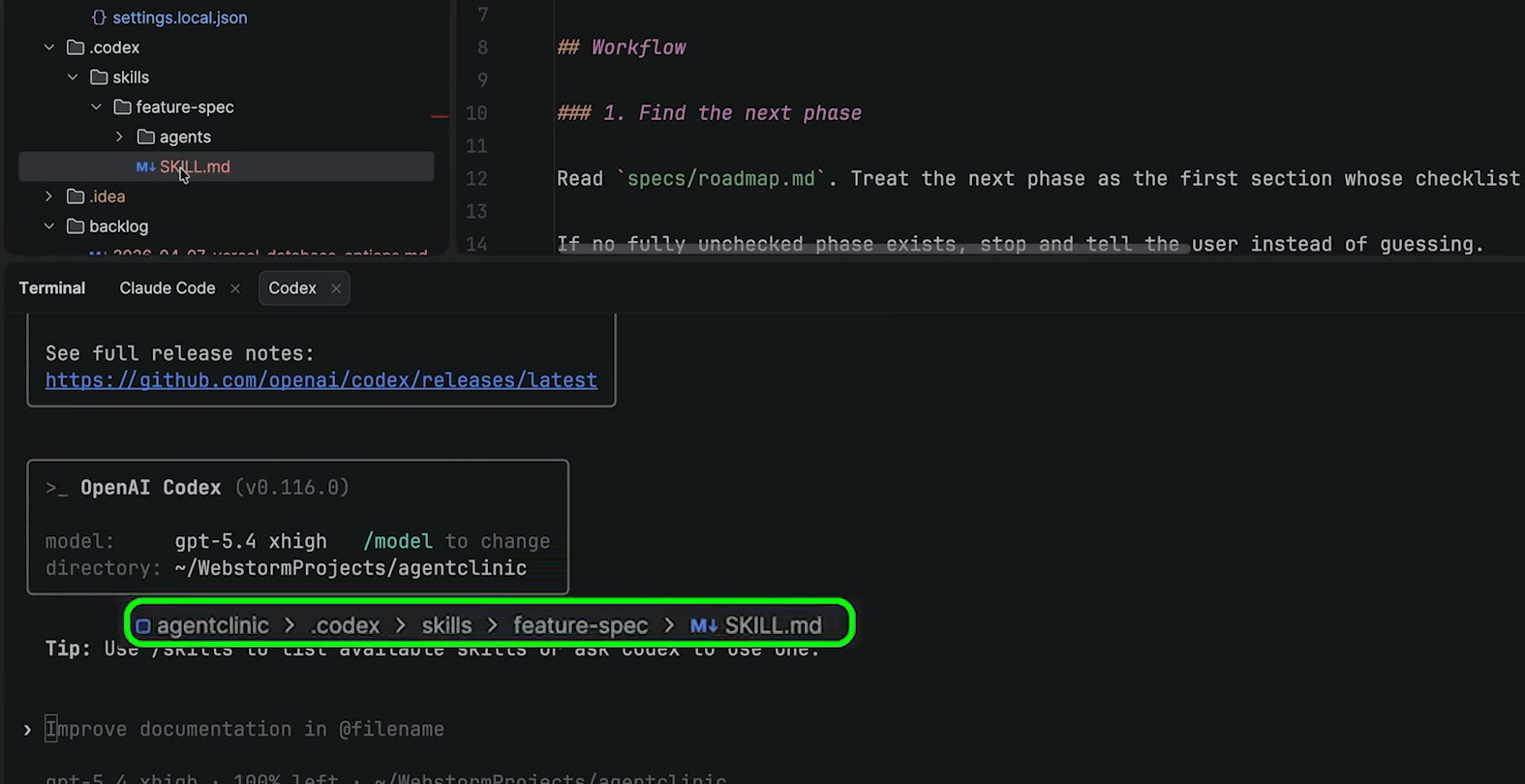Click the skills folder icon
This screenshot has height=784, width=1525.
click(99, 77)
